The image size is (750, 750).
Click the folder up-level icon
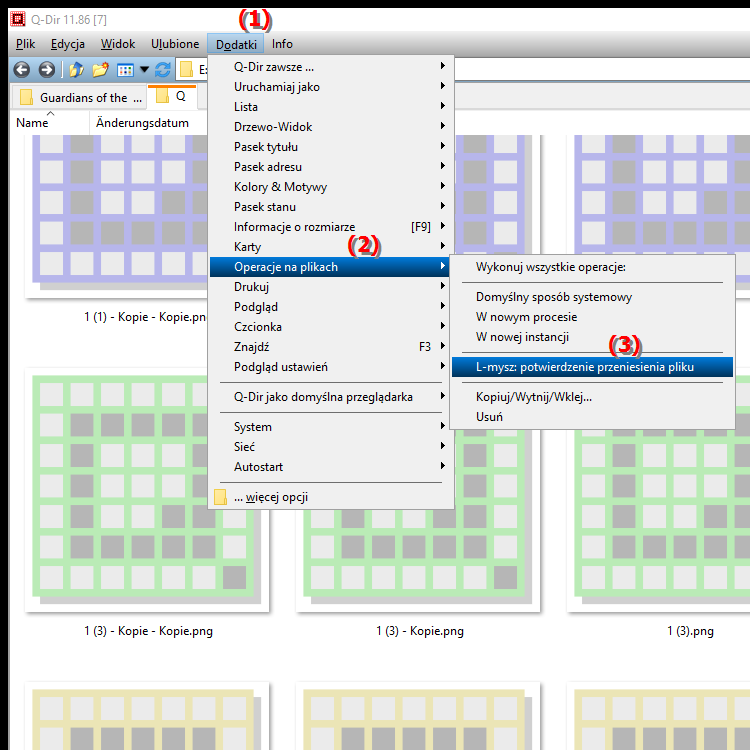[x=76, y=70]
